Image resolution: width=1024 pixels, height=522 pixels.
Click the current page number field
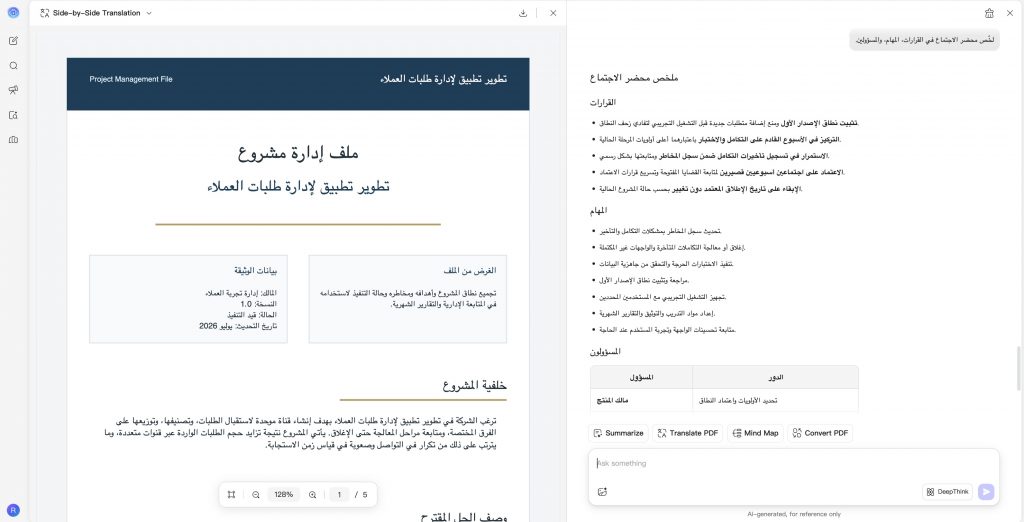pos(339,495)
